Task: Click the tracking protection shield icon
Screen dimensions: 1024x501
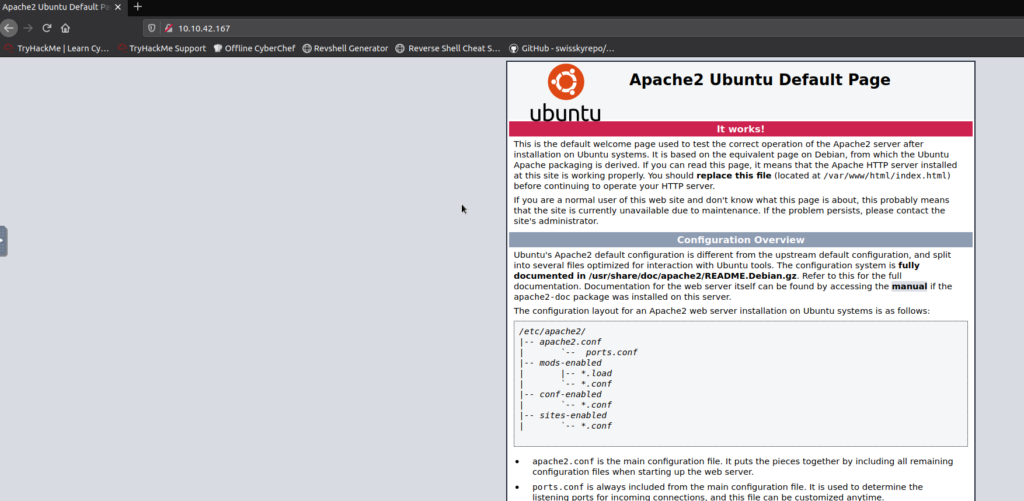Action: [152, 28]
